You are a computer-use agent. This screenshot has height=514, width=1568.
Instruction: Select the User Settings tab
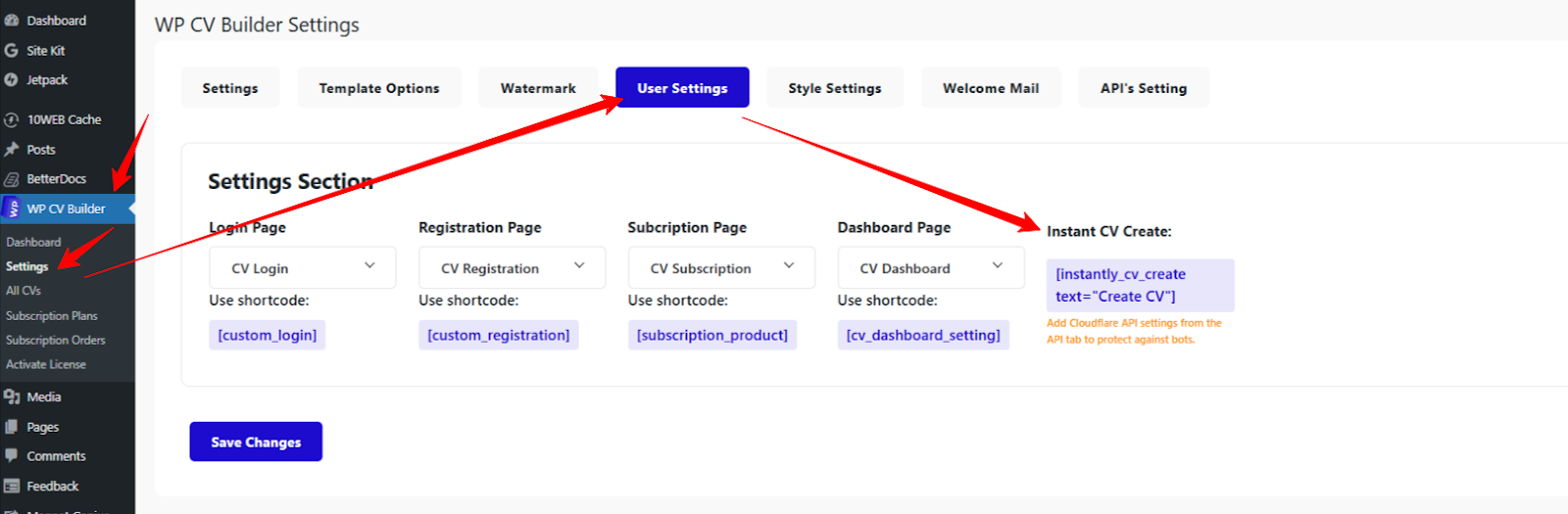pos(682,87)
